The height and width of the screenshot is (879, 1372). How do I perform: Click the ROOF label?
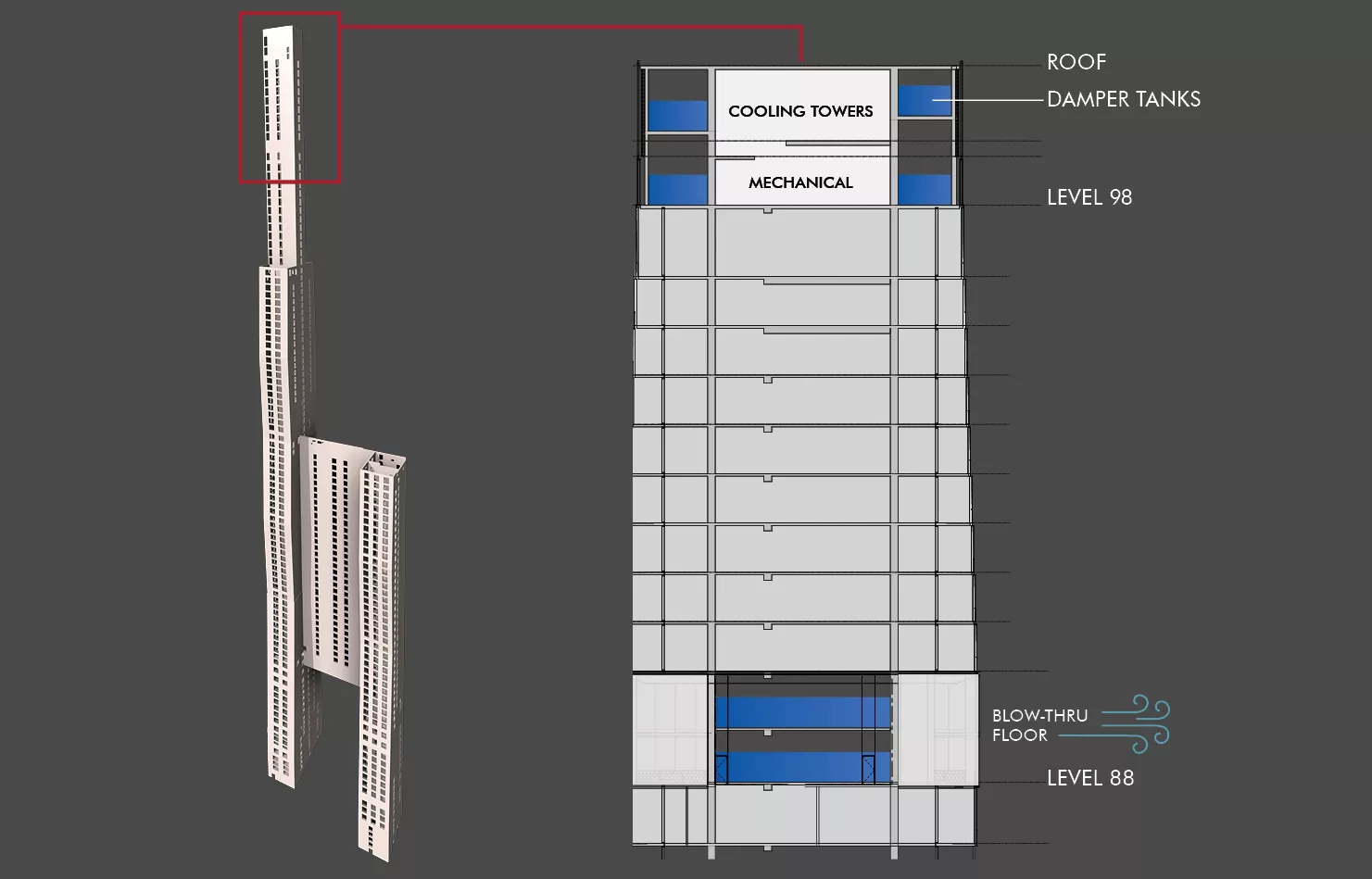(x=1076, y=62)
